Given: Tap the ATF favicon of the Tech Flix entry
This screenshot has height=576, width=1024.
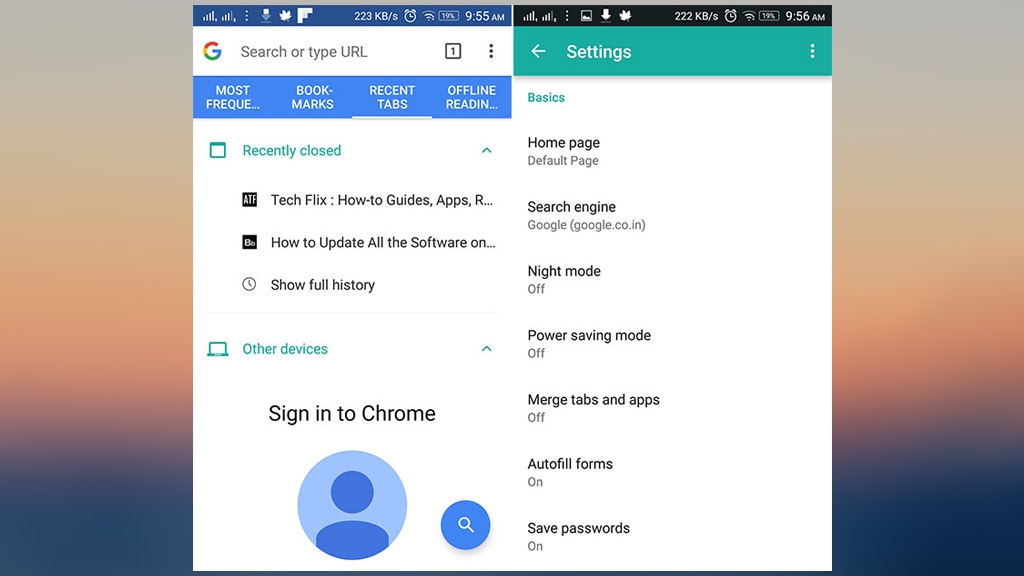Looking at the screenshot, I should pos(249,200).
